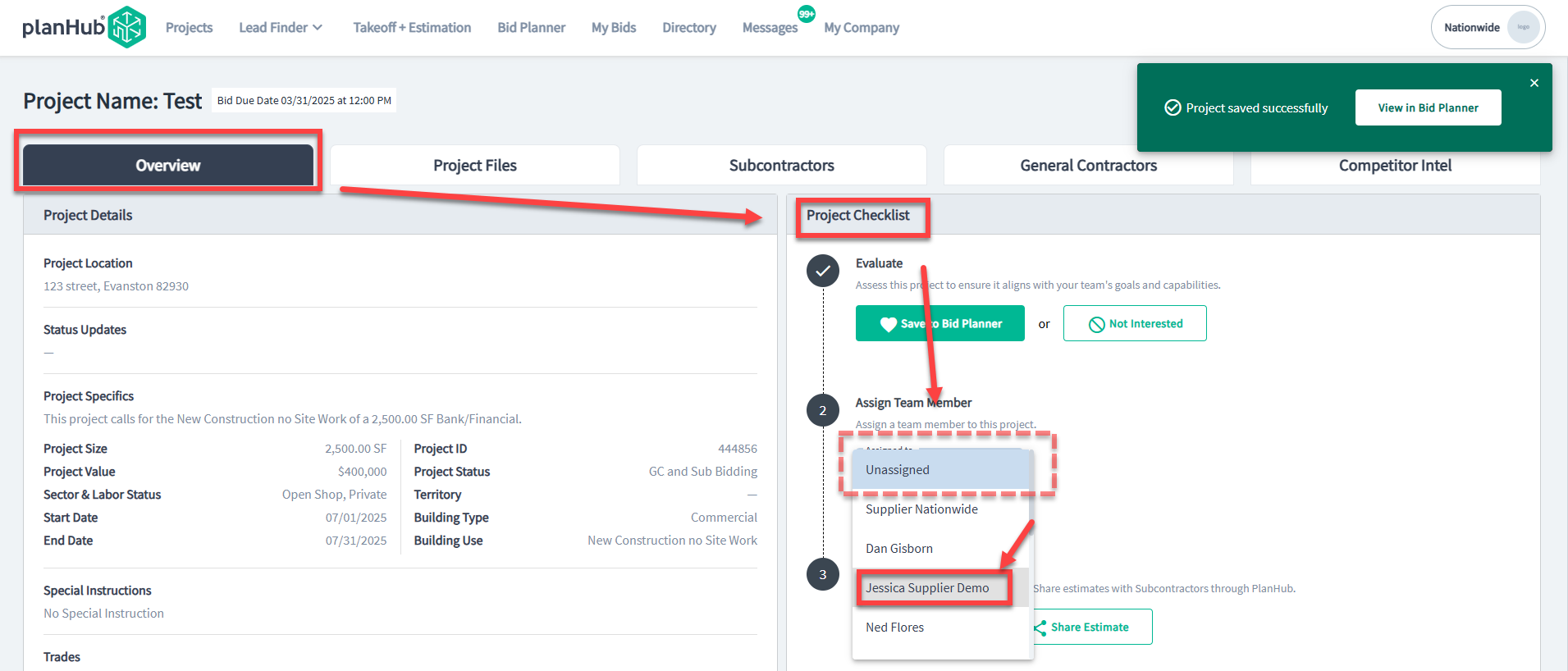Expand the Lead Finder dropdown
This screenshot has width=1568, height=671.
coord(281,27)
